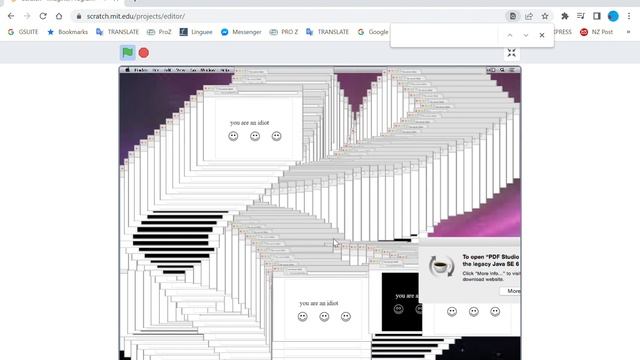Open TRANSLATE bookmark before Google

328,32
